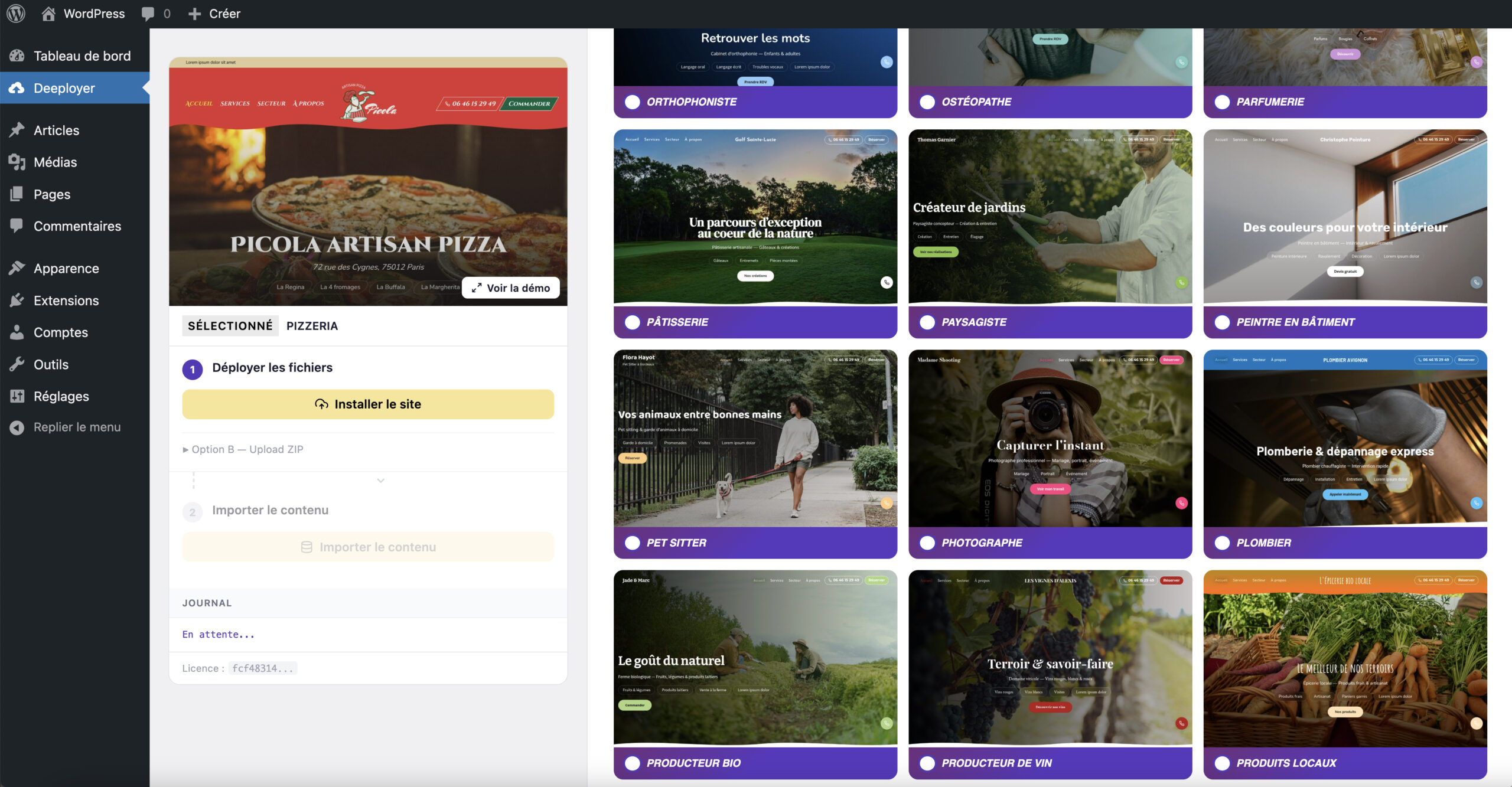Image resolution: width=1512 pixels, height=787 pixels.
Task: Click the phone icon on Plombier card
Action: click(x=1475, y=504)
